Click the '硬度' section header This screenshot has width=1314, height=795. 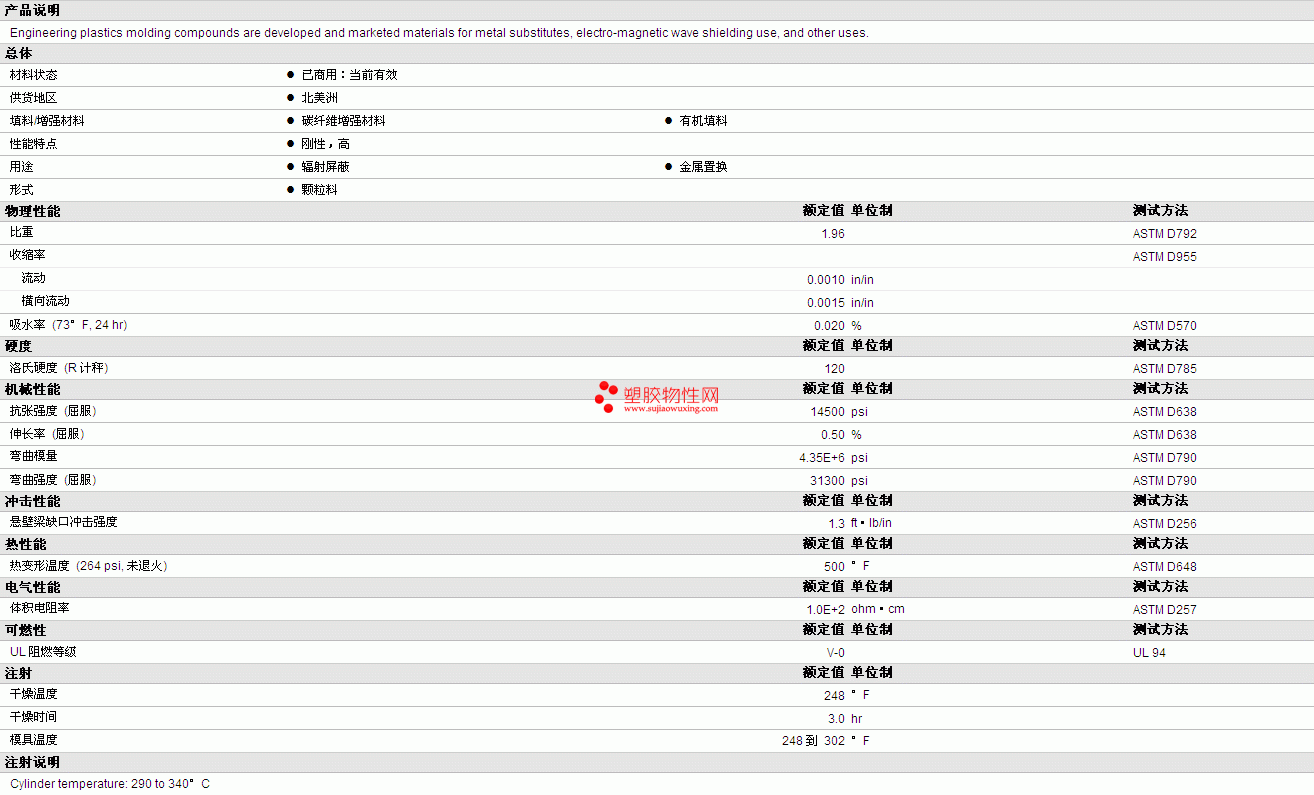(x=19, y=345)
